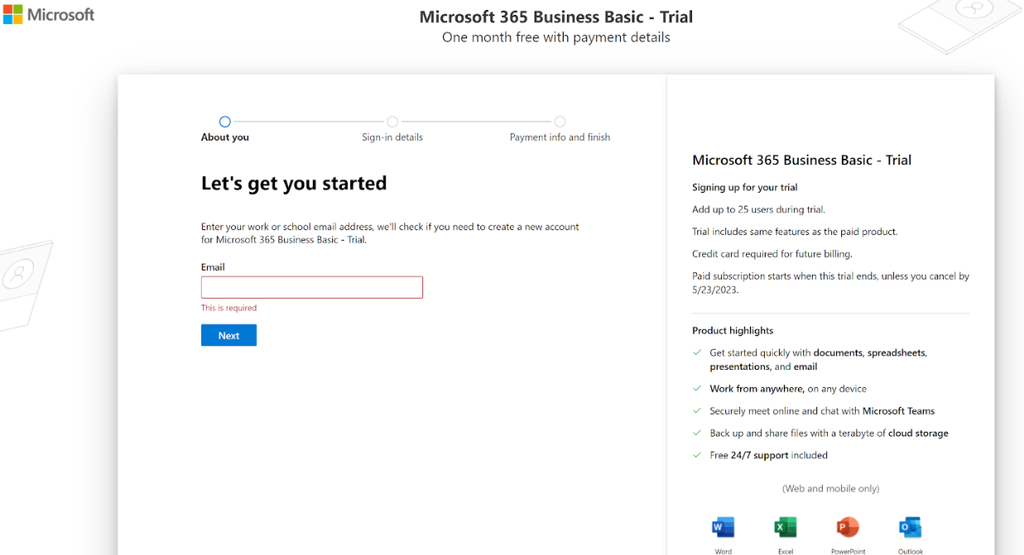Click 'Back up and share files' text
This screenshot has width=1024, height=555.
(x=829, y=433)
